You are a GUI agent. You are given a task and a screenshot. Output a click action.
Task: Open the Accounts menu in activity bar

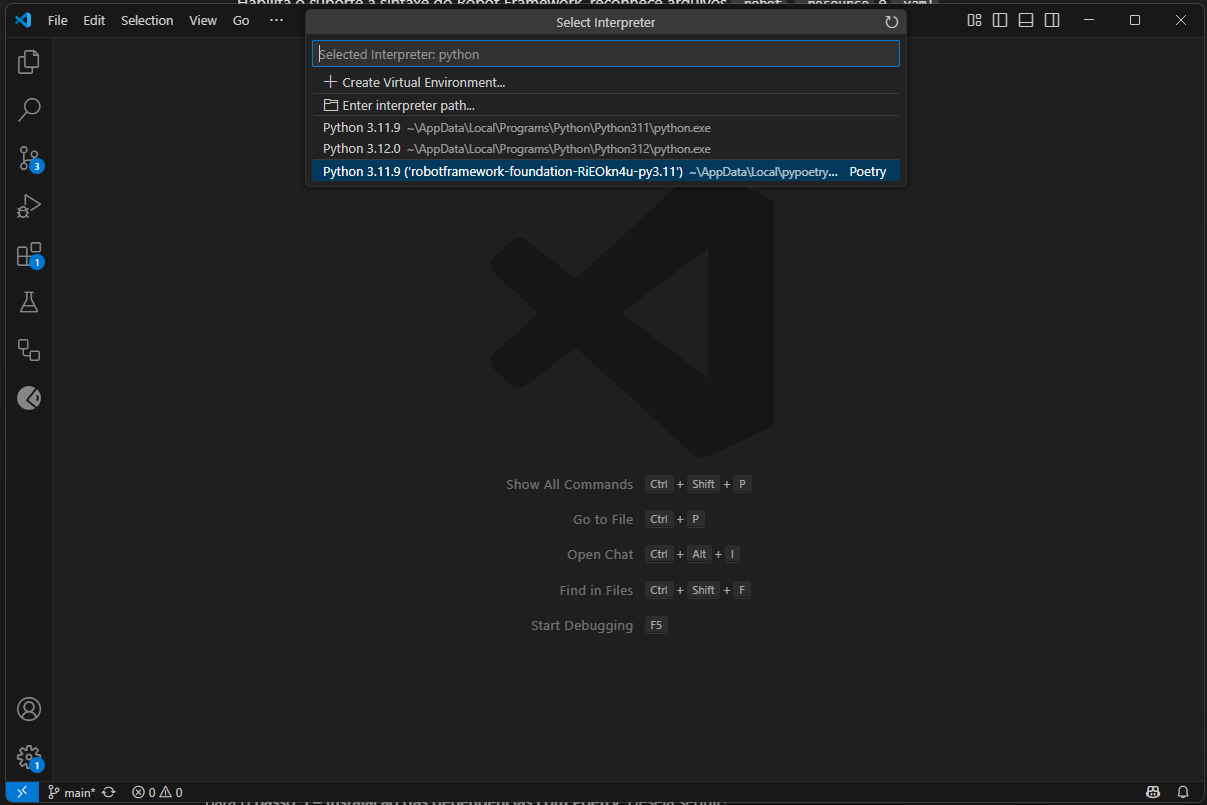tap(29, 709)
